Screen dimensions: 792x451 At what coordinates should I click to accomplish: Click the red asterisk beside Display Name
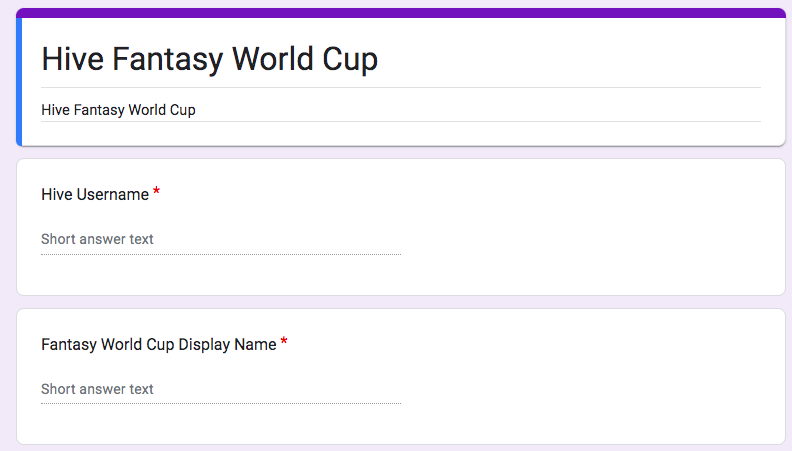tap(284, 341)
